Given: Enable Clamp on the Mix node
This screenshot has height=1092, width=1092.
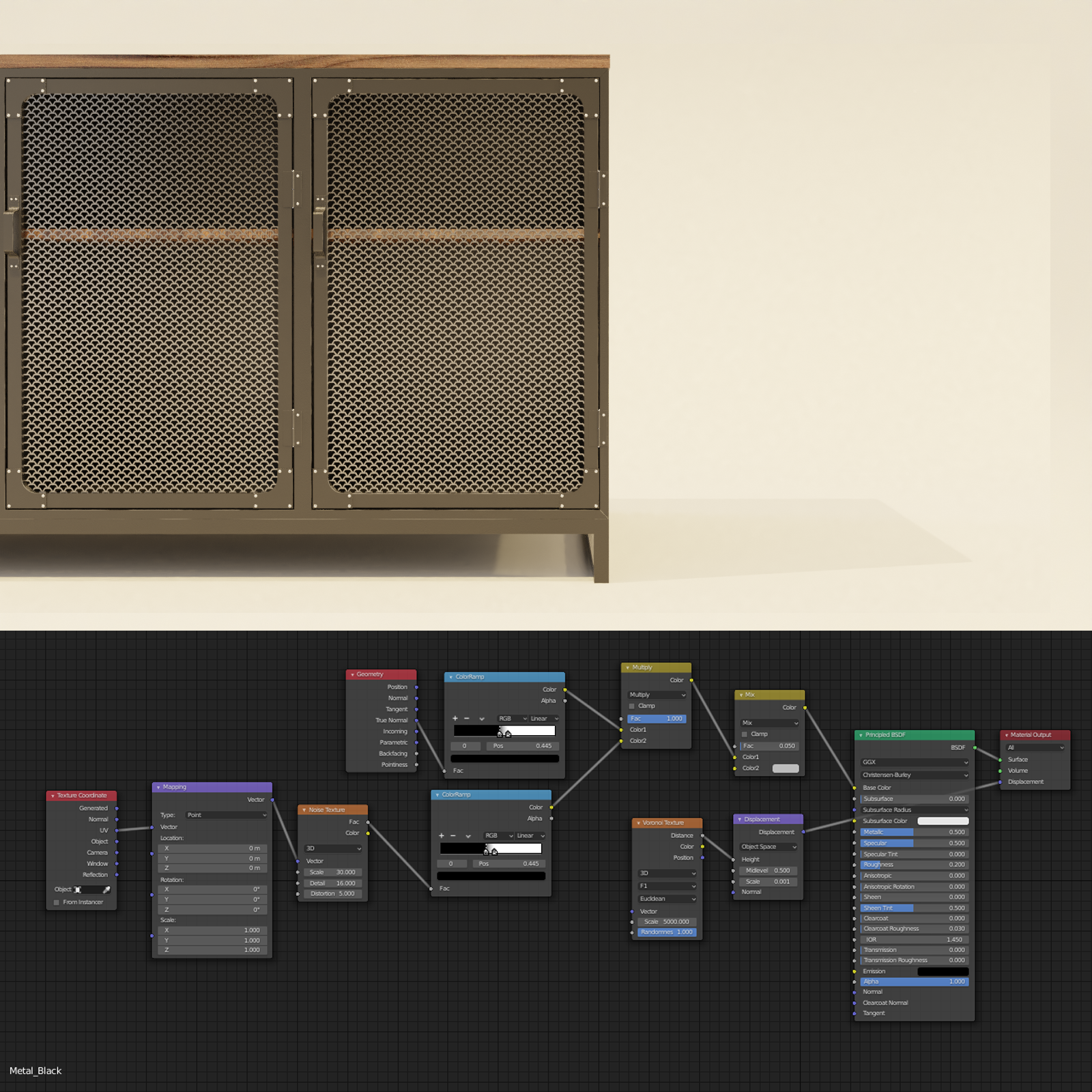Looking at the screenshot, I should tap(744, 734).
